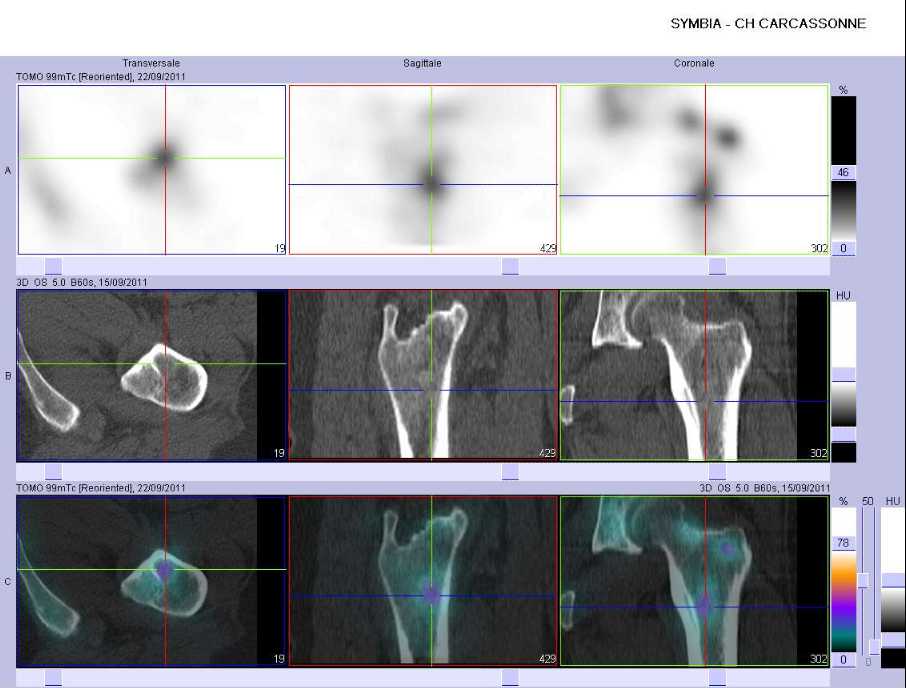Click the % label above row A color bar
This screenshot has height=688, width=906.
843,90
